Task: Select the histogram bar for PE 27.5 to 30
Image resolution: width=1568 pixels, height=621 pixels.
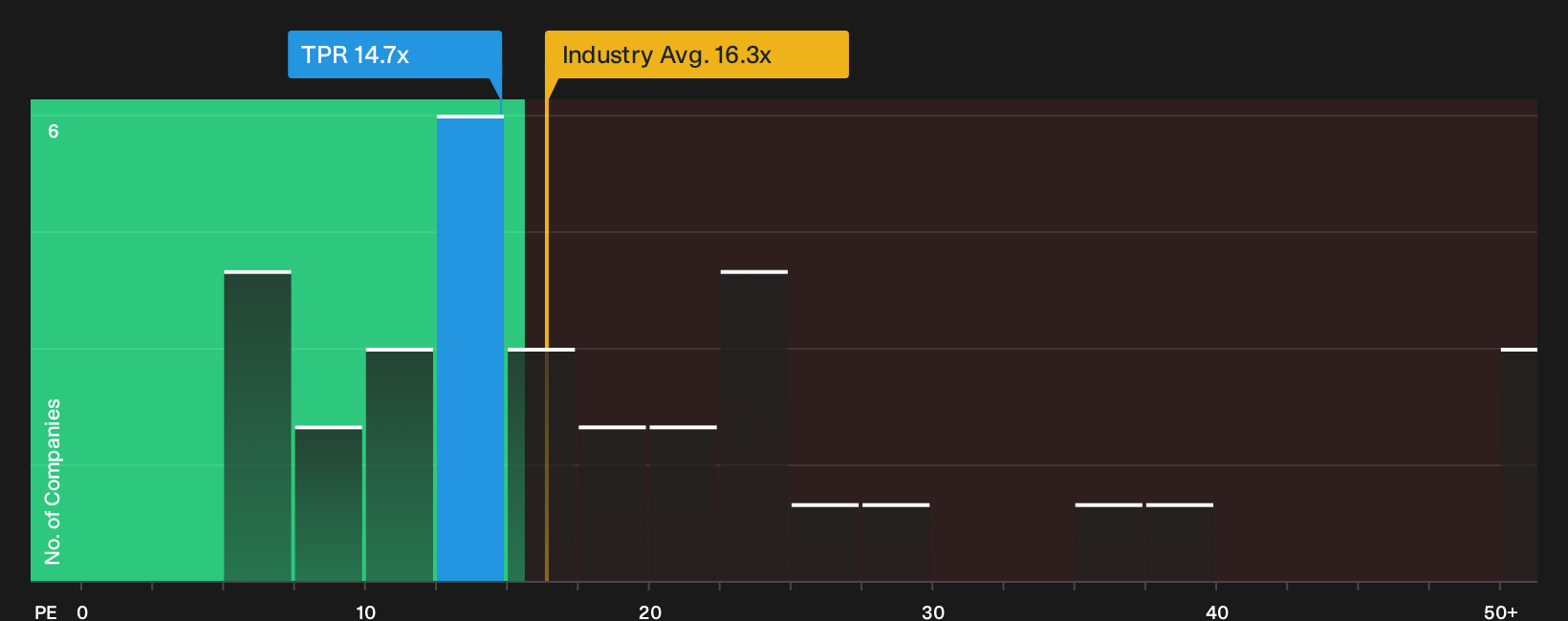Action: pyautogui.click(x=896, y=543)
